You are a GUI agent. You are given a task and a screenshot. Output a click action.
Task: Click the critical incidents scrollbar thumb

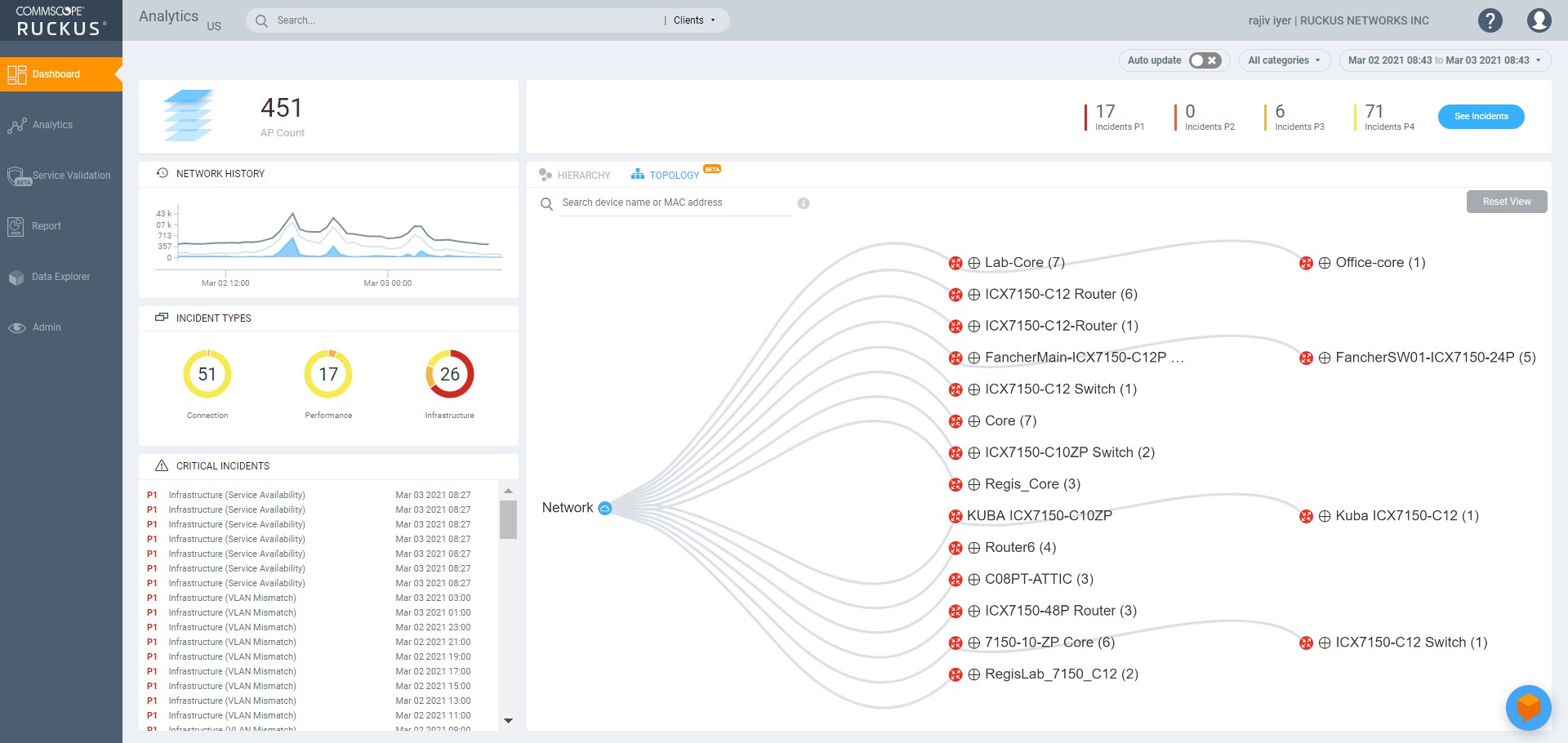(x=508, y=520)
